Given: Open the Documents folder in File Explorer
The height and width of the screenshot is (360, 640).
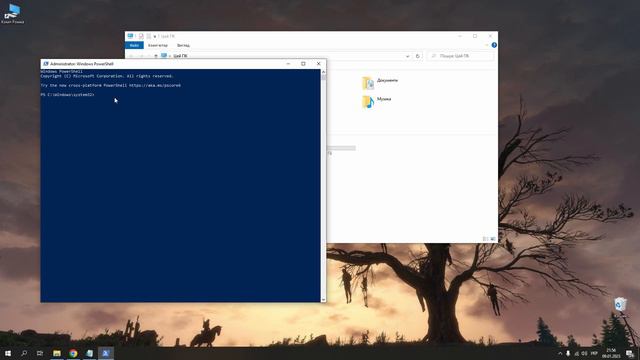Looking at the screenshot, I should tap(380, 82).
